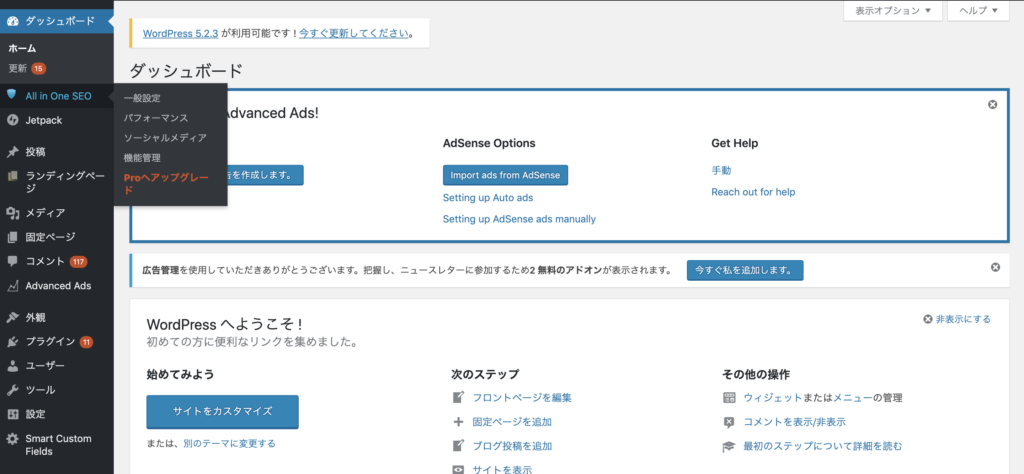The height and width of the screenshot is (474, 1024).
Task: Click the 固定ページ page icon
Action: click(x=12, y=237)
